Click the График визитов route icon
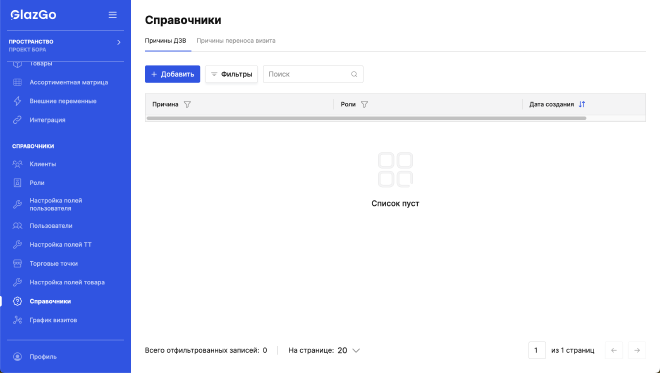 (17, 320)
